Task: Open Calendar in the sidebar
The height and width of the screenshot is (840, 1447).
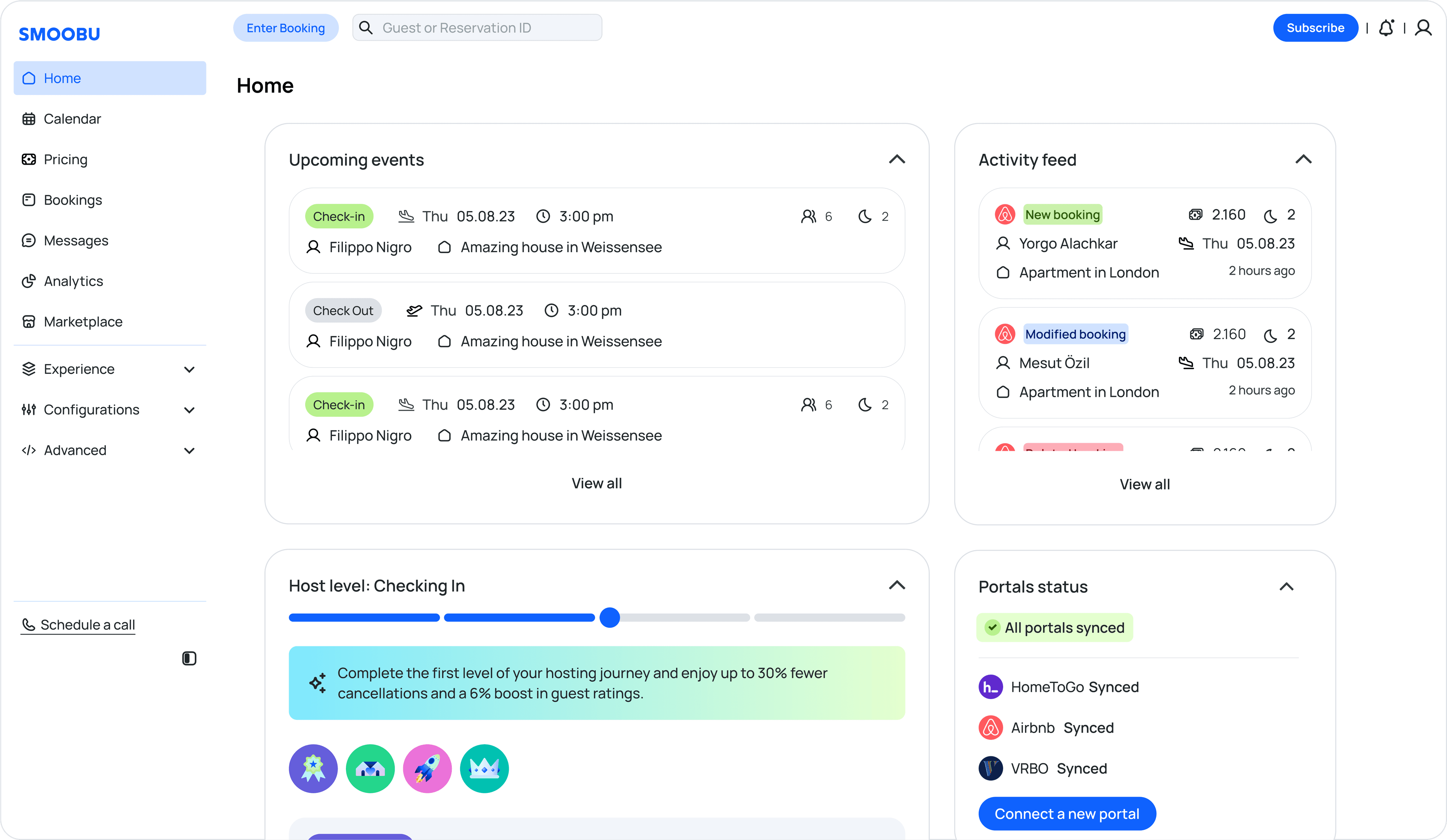Action: coord(72,119)
